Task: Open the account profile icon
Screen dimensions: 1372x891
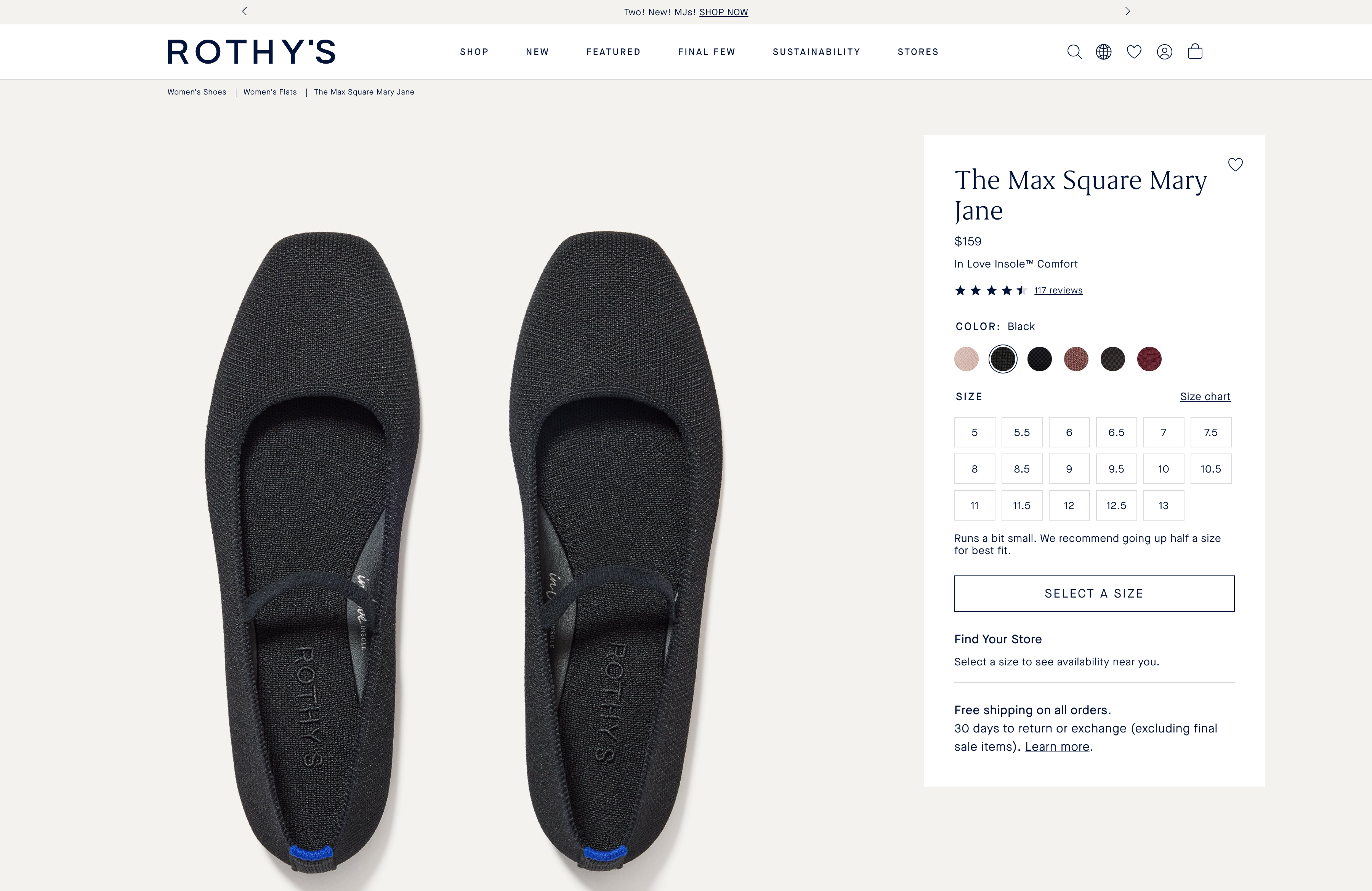Action: (1164, 52)
